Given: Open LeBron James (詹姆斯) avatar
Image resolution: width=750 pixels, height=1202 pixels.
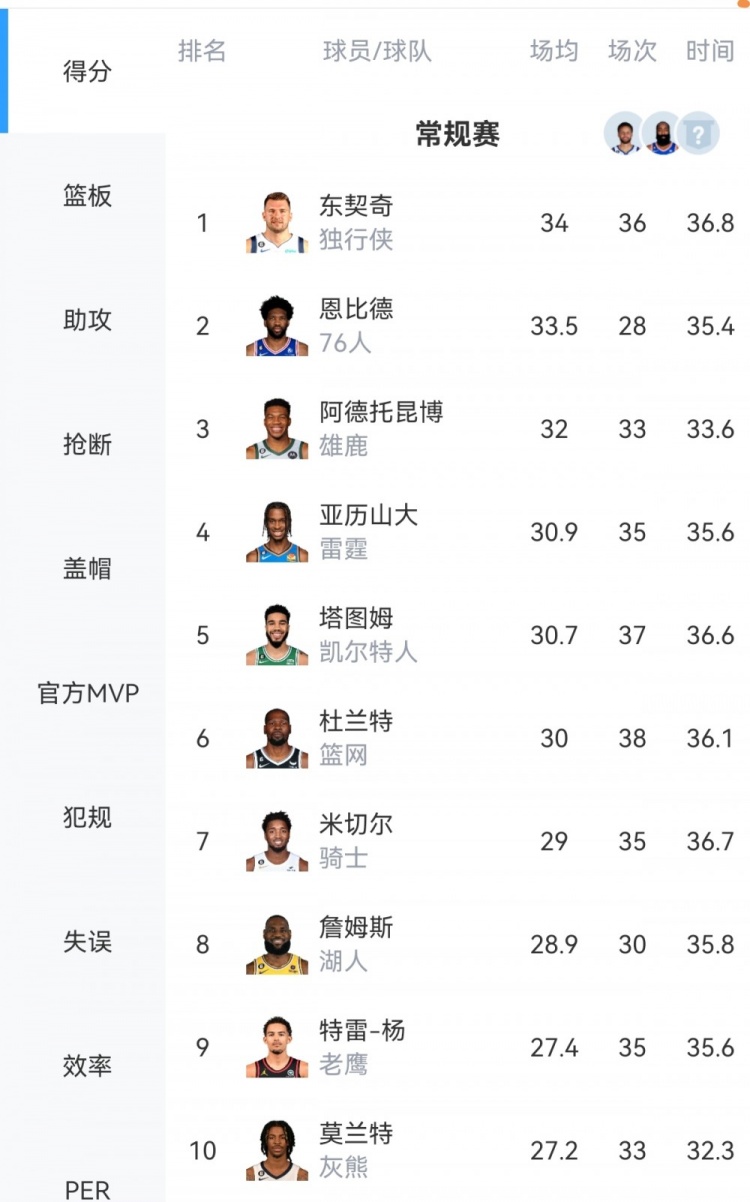Looking at the screenshot, I should click(x=277, y=944).
